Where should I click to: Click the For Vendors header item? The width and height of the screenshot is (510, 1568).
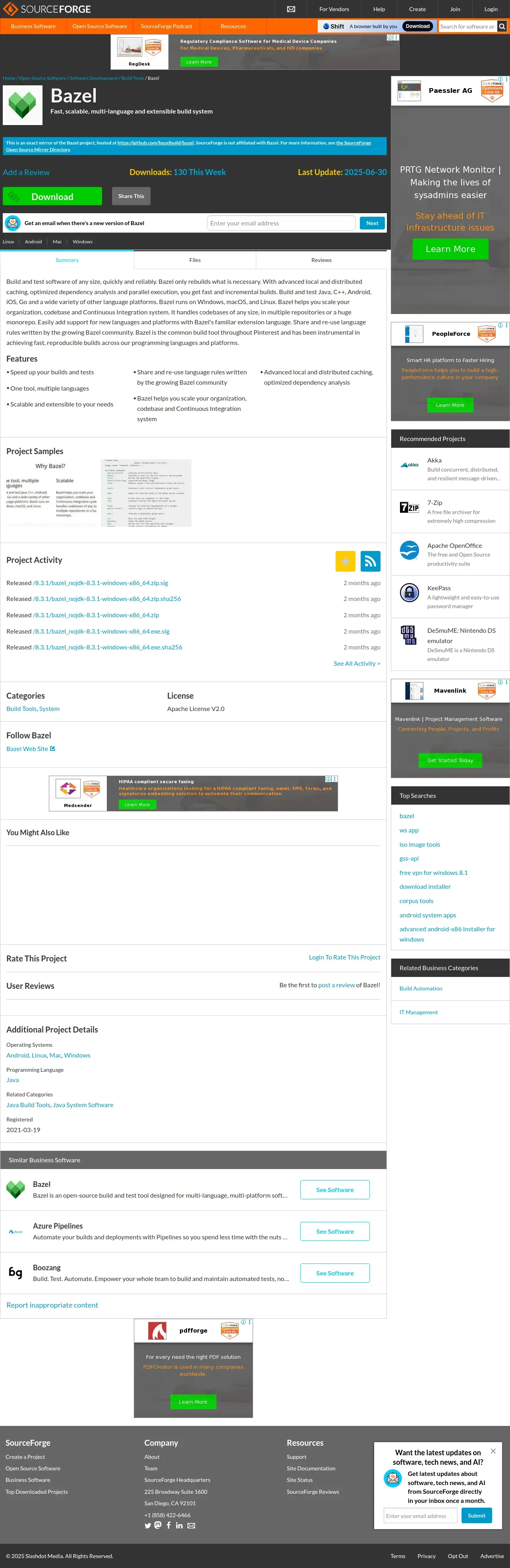coord(334,9)
